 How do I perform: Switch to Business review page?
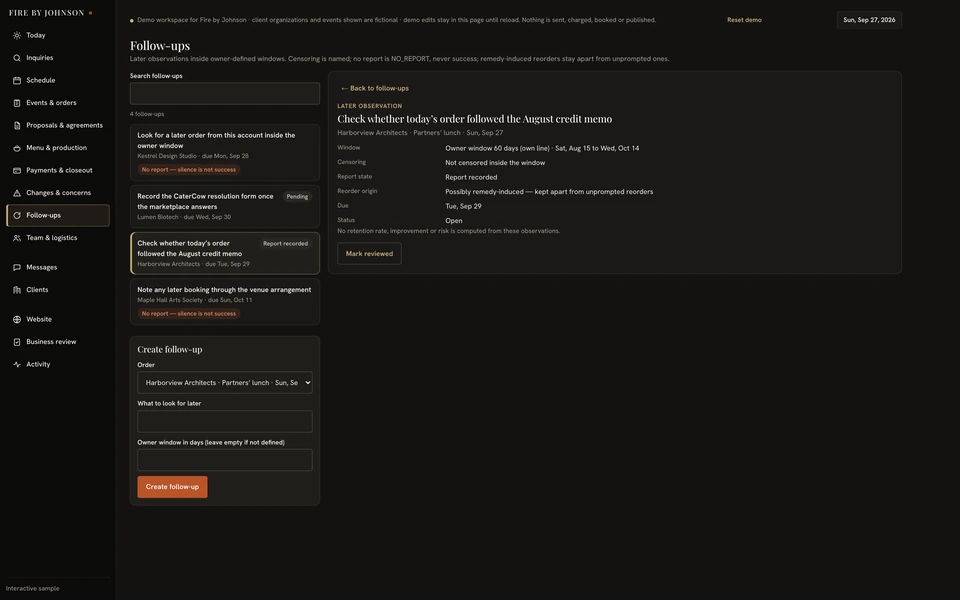[58, 342]
